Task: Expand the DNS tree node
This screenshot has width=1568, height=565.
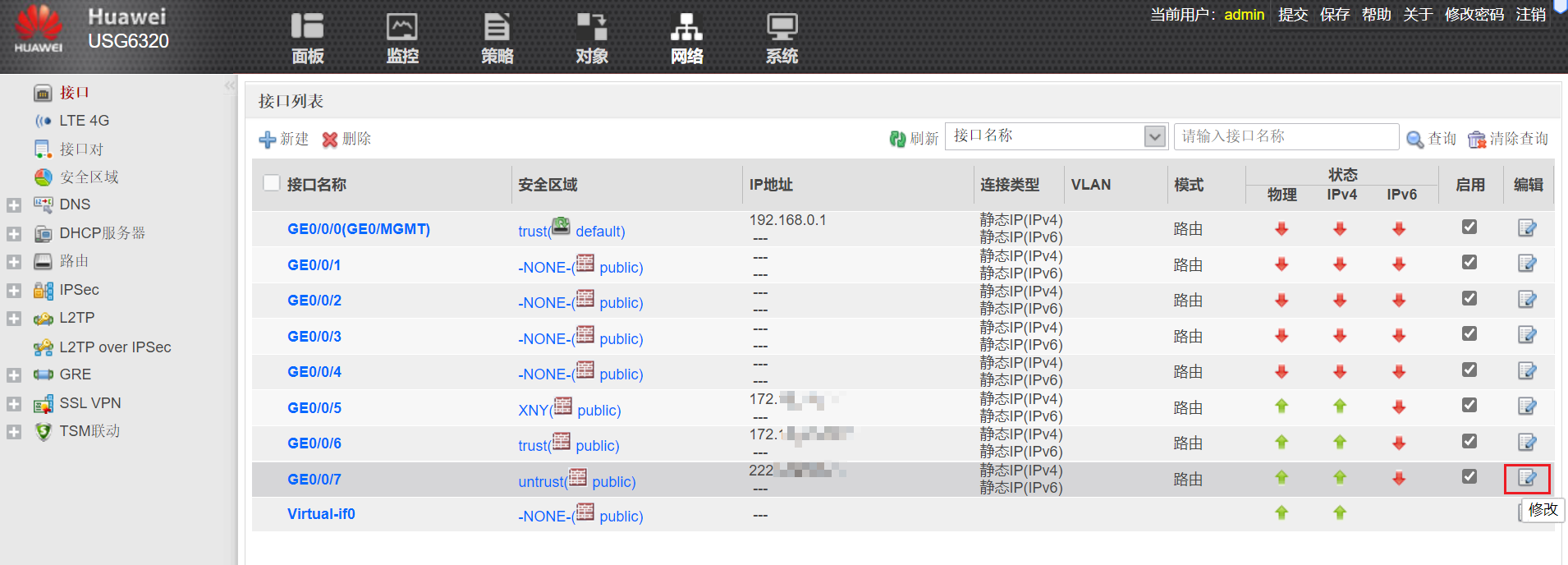Action: [14, 205]
